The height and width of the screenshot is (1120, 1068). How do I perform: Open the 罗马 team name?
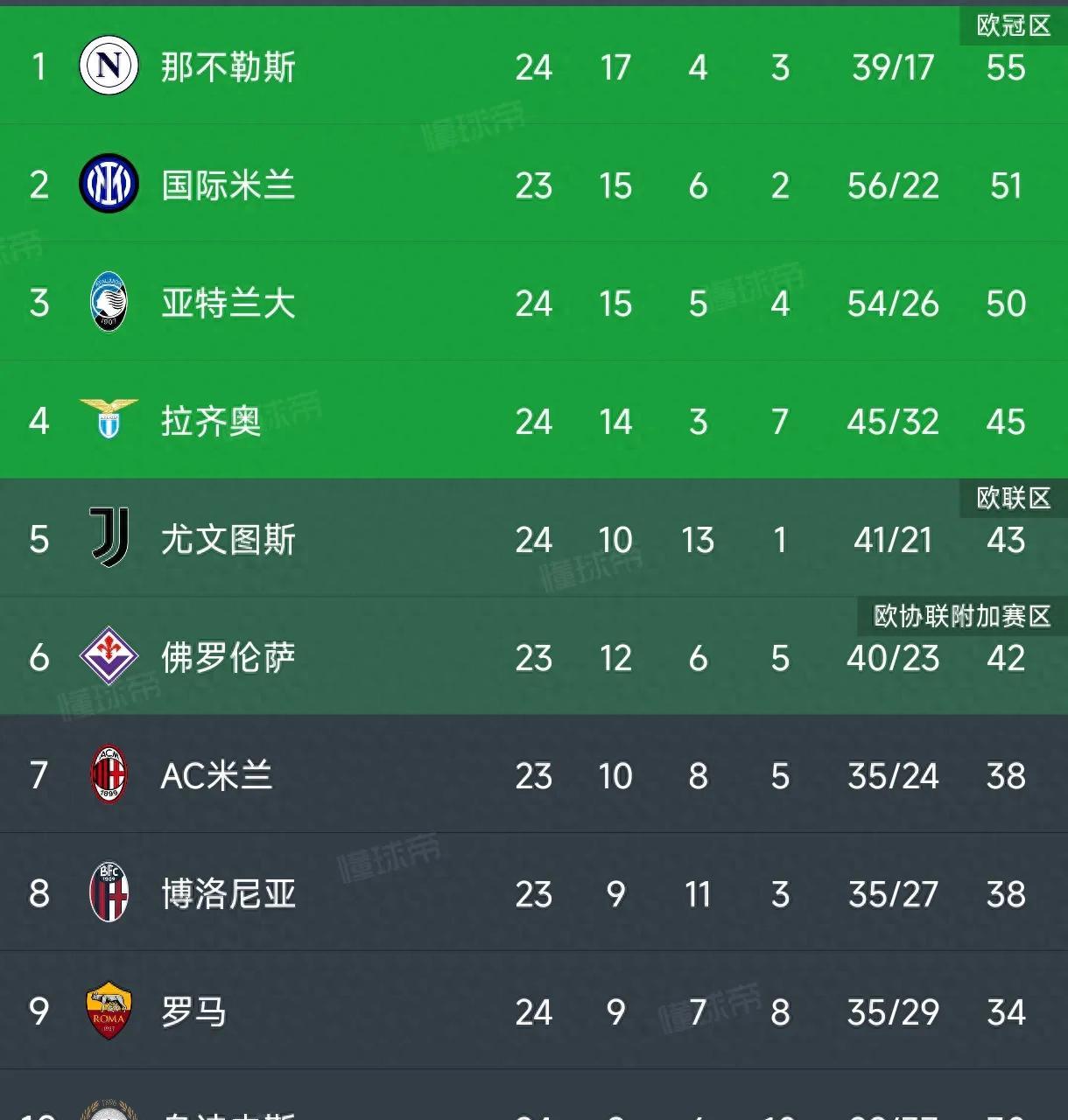[194, 1012]
